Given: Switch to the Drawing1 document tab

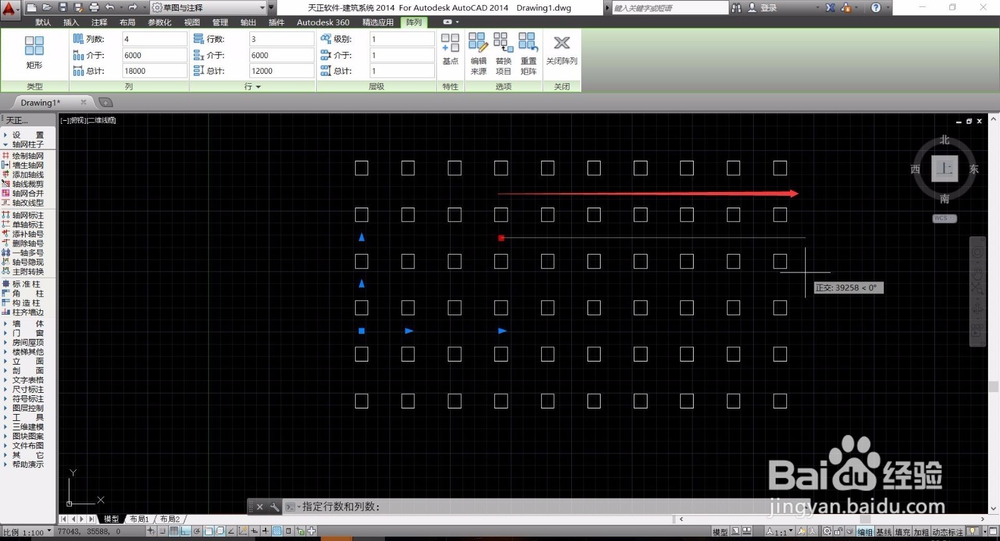Looking at the screenshot, I should [40, 103].
